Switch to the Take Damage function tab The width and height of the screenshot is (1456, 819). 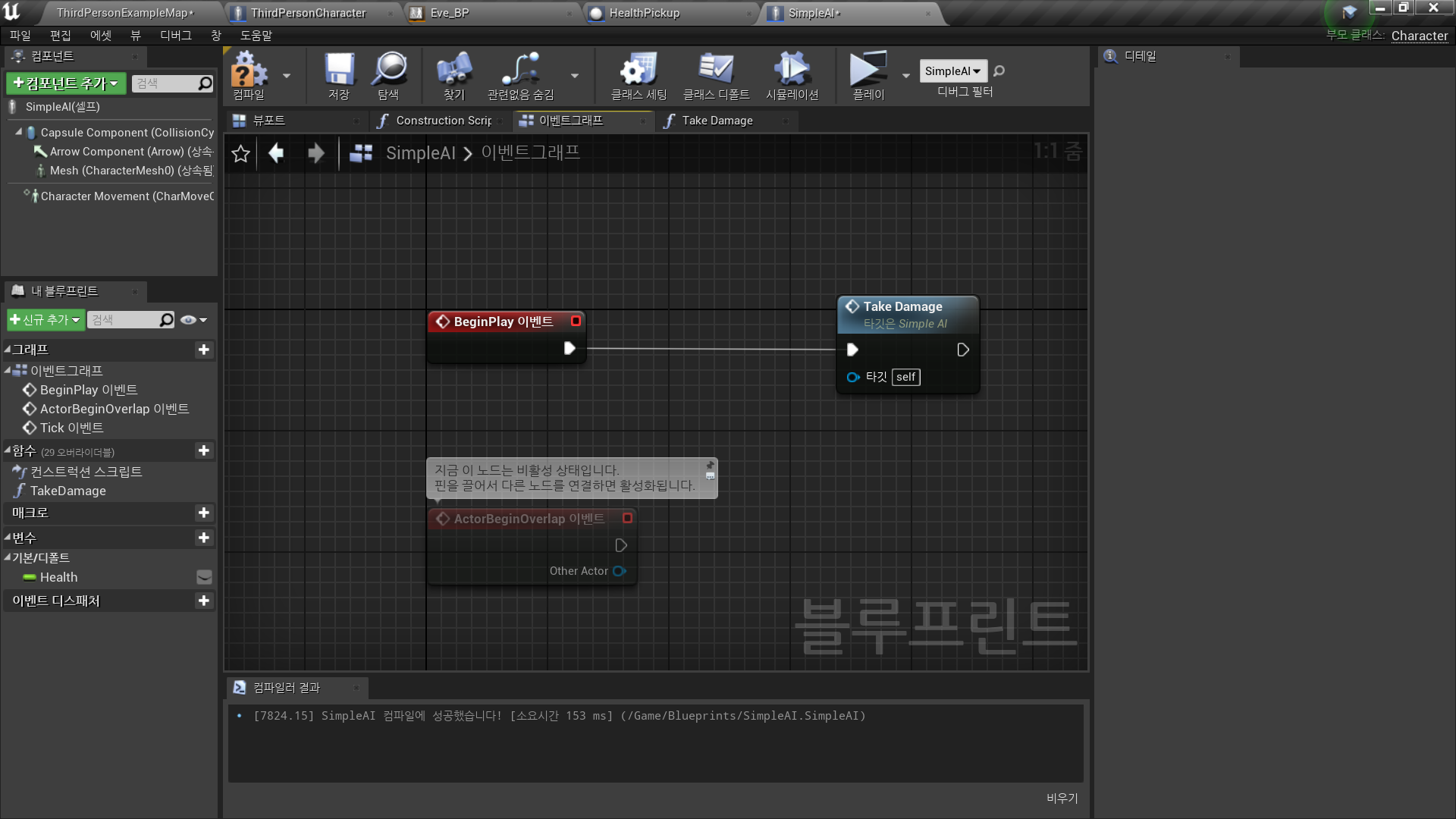[x=717, y=121]
